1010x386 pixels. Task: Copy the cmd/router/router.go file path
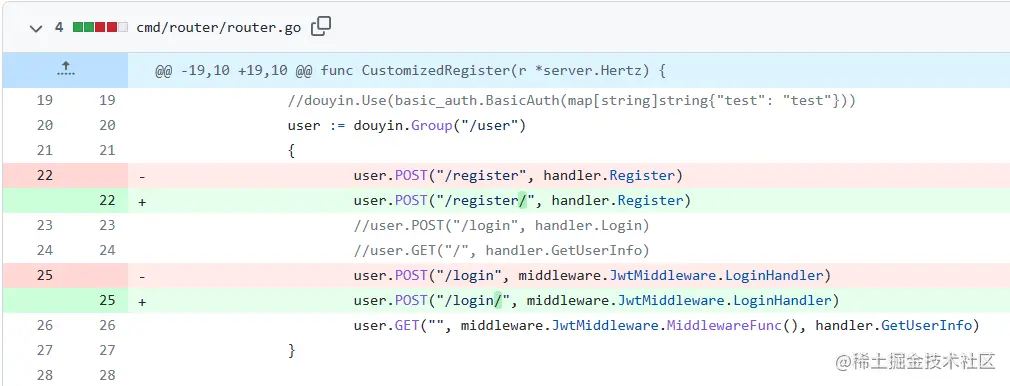click(321, 27)
